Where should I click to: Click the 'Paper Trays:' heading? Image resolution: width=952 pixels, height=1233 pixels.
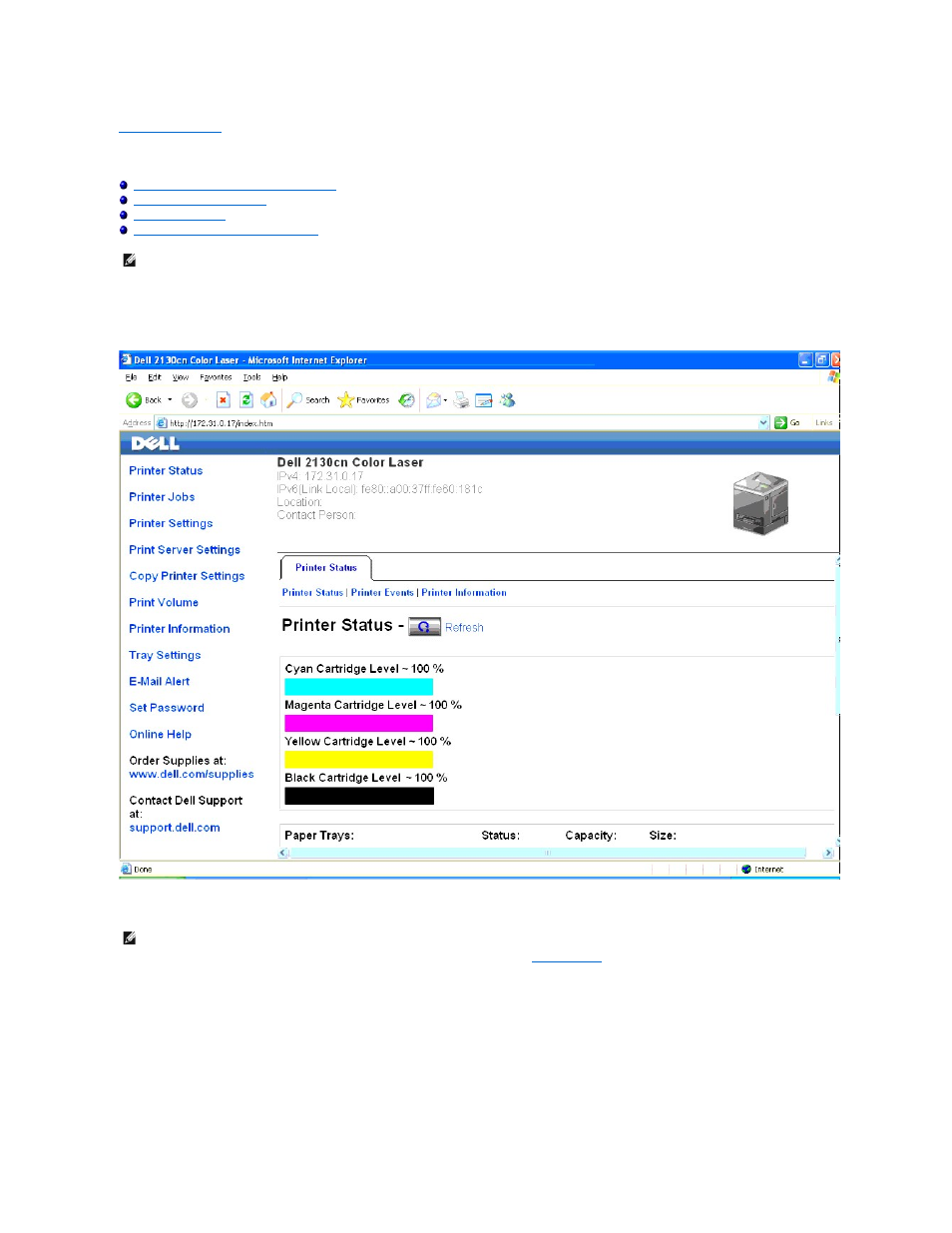(319, 836)
